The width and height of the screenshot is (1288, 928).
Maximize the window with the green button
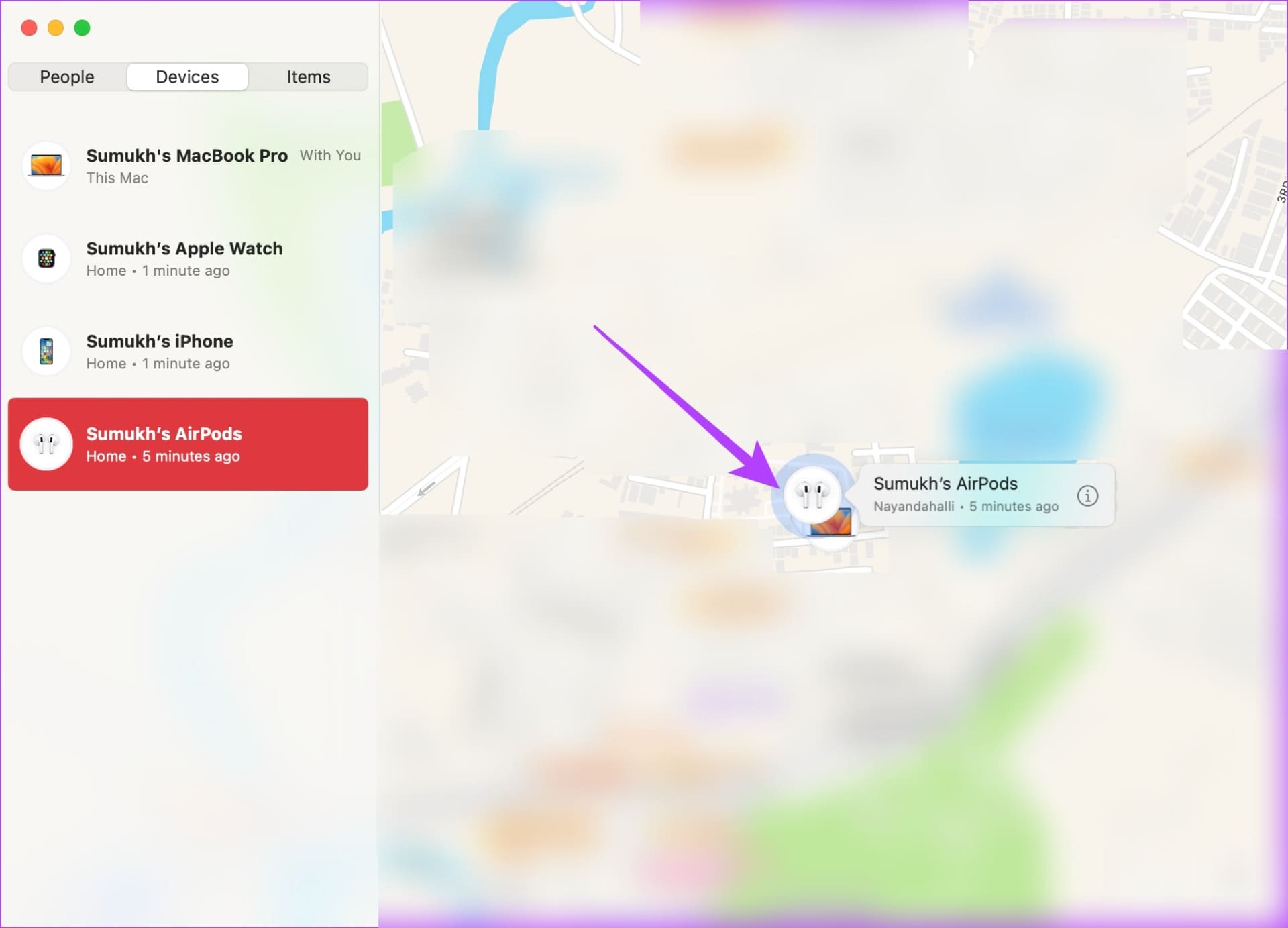[x=82, y=28]
